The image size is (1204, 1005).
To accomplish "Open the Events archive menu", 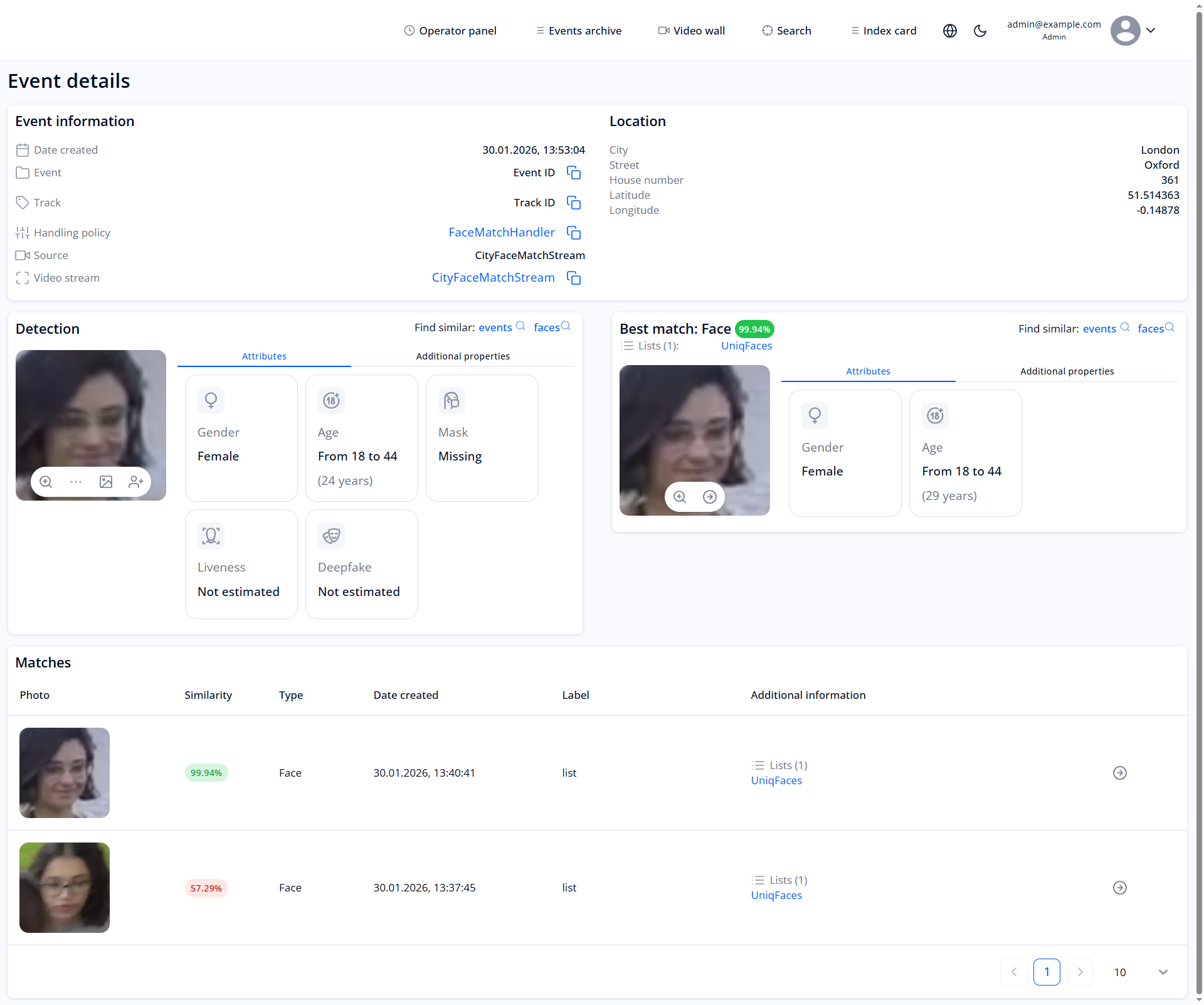I will click(579, 31).
